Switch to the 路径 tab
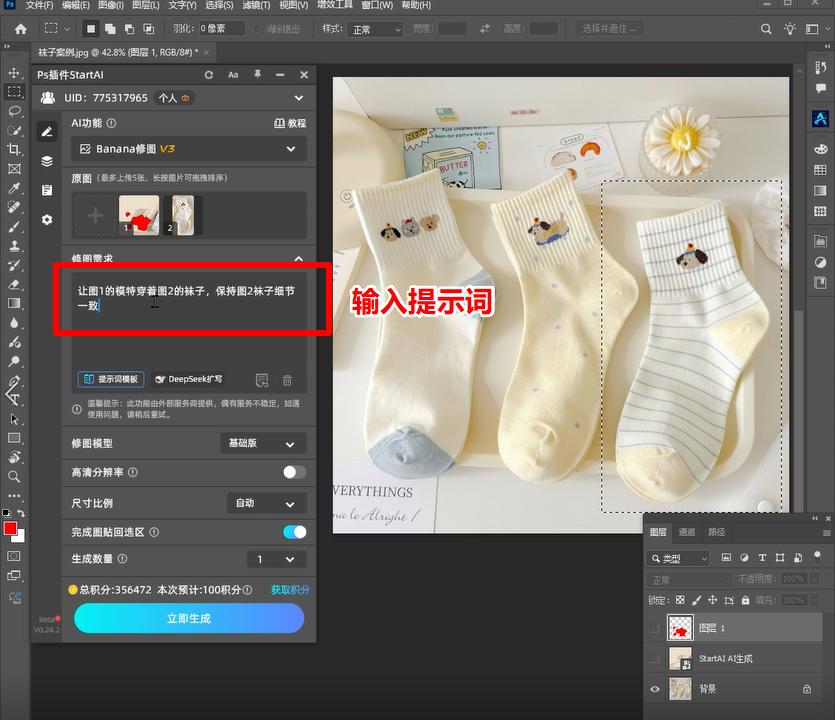The image size is (835, 720). (716, 532)
